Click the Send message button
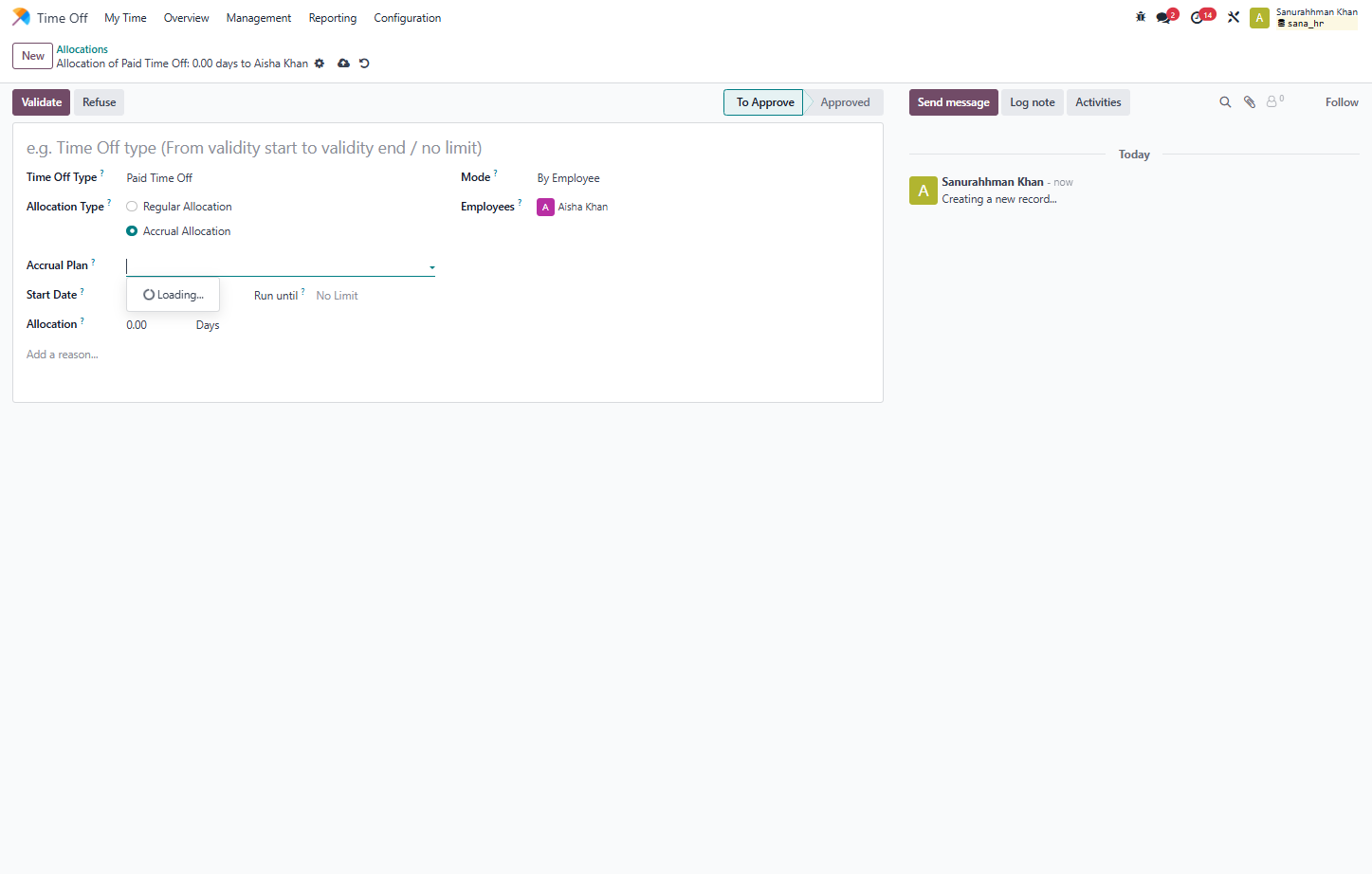The height and width of the screenshot is (874, 1372). (954, 102)
